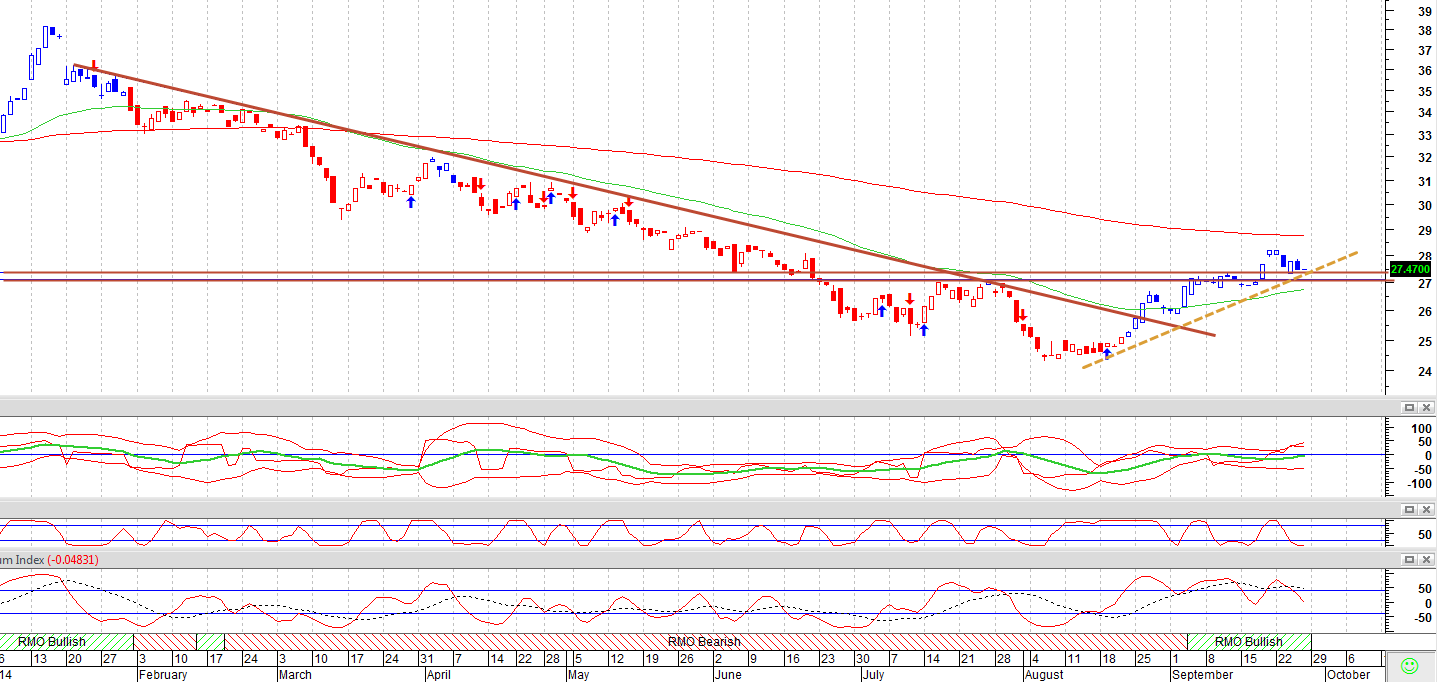Close the Momentum Index panel
The image size is (1438, 682).
(1425, 561)
